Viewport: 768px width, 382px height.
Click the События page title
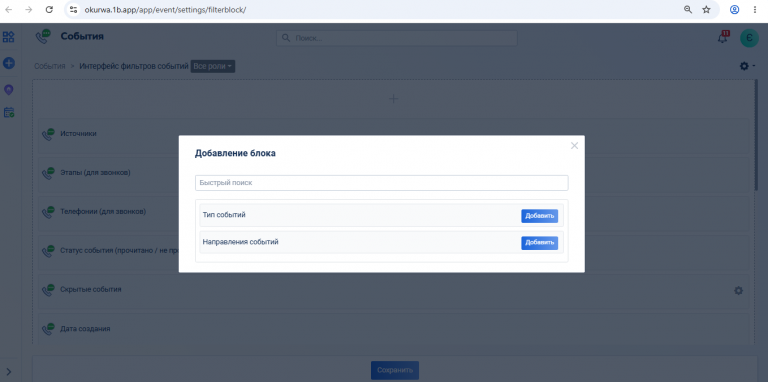coord(82,36)
